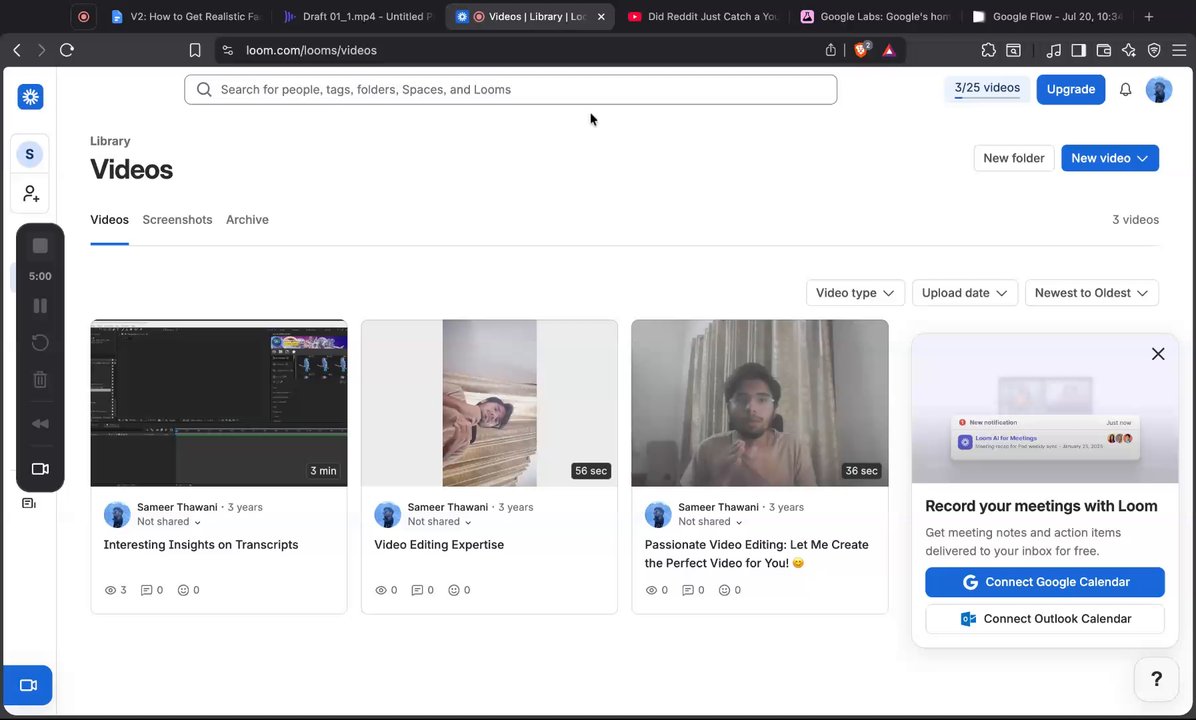Image resolution: width=1196 pixels, height=720 pixels.
Task: Click the New folder button
Action: [x=1013, y=158]
